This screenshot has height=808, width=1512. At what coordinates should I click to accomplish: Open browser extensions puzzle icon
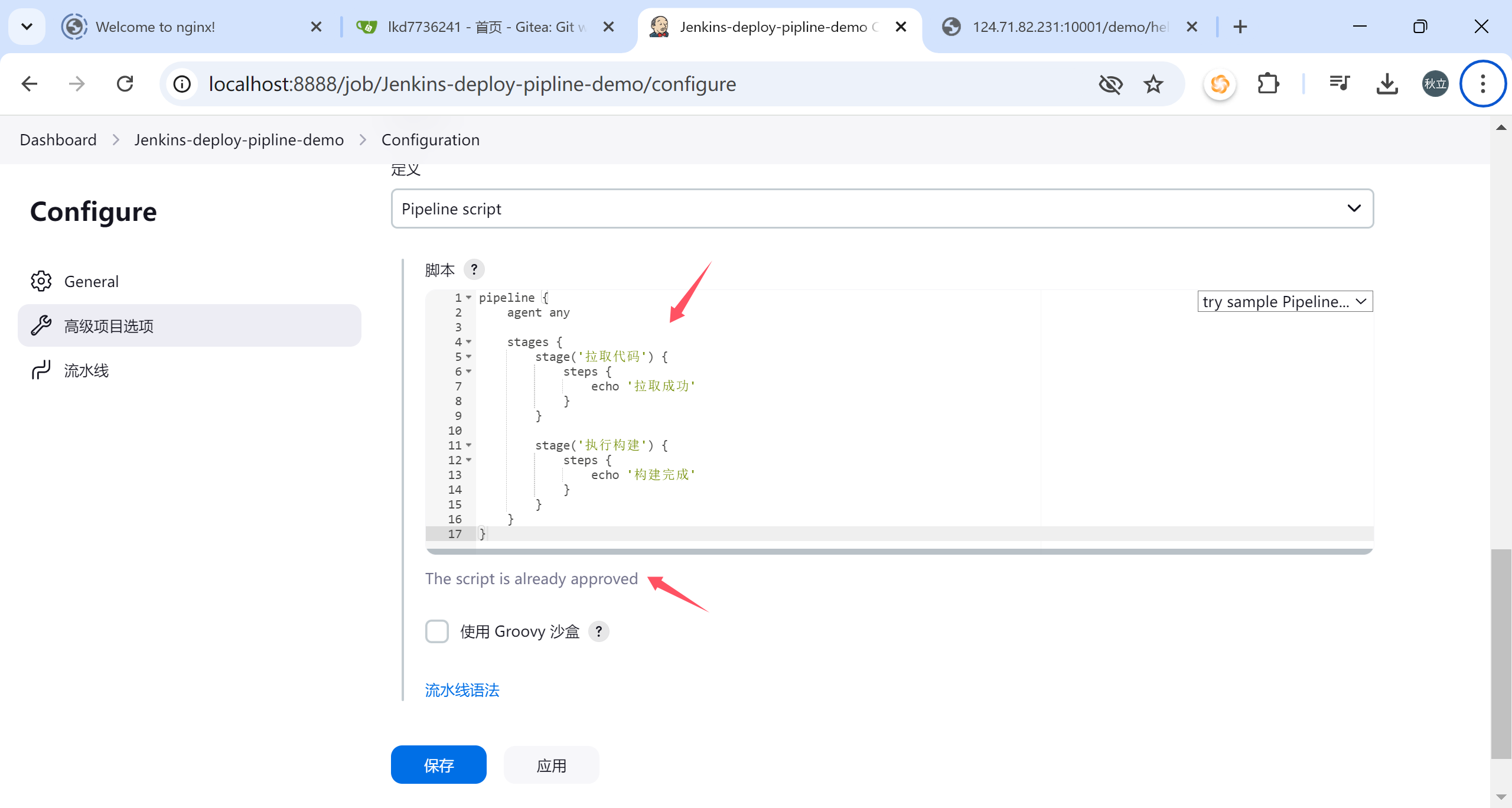point(1268,84)
